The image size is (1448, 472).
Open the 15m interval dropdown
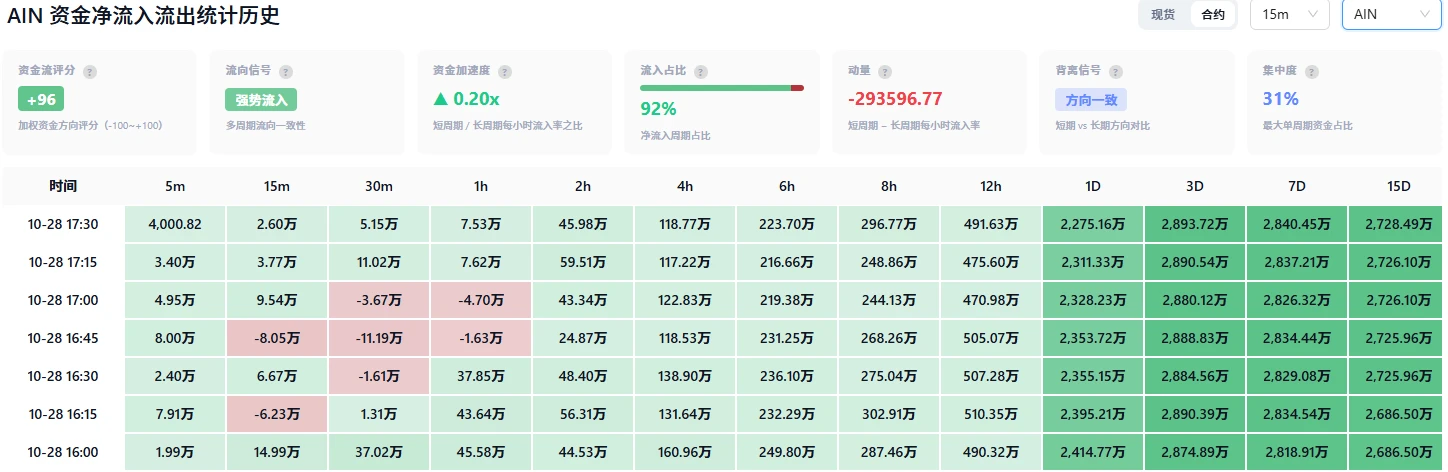click(x=1290, y=15)
